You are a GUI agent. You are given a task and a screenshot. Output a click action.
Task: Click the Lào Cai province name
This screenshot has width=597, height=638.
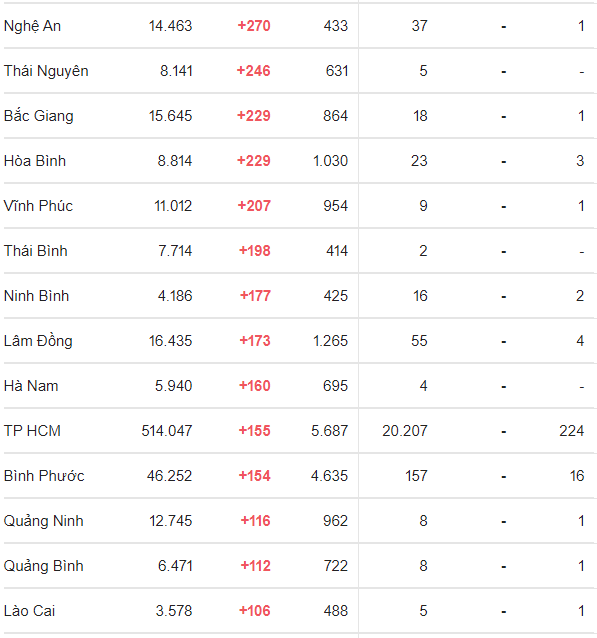[29, 611]
